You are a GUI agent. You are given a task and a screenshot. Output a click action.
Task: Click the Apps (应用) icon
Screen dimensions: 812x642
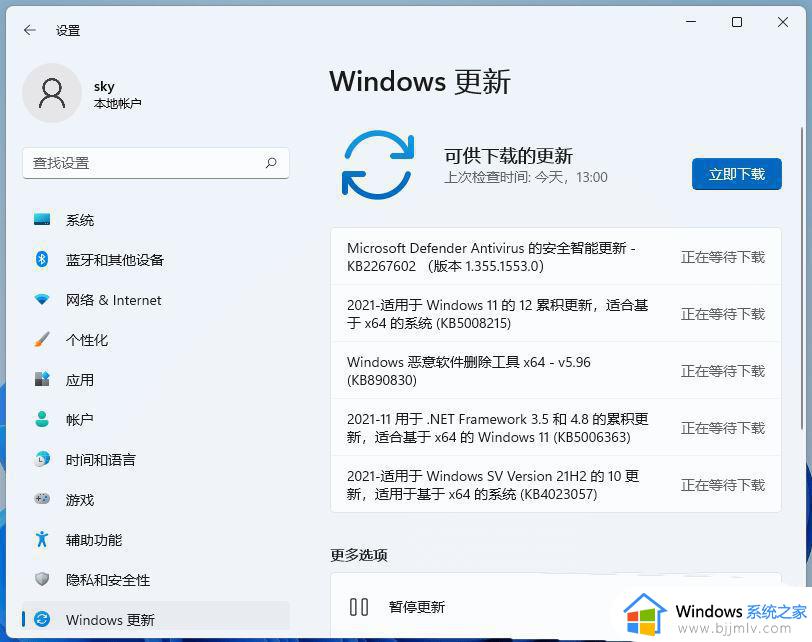(x=42, y=380)
